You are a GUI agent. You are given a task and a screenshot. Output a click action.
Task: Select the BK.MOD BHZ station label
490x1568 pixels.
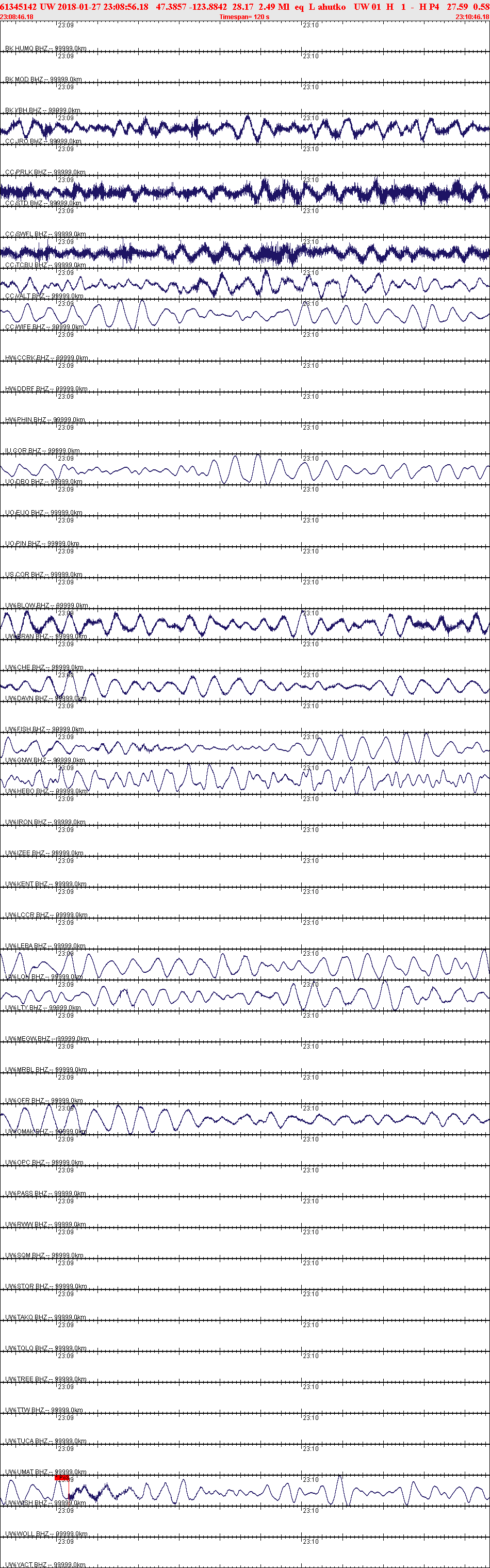coord(43,80)
